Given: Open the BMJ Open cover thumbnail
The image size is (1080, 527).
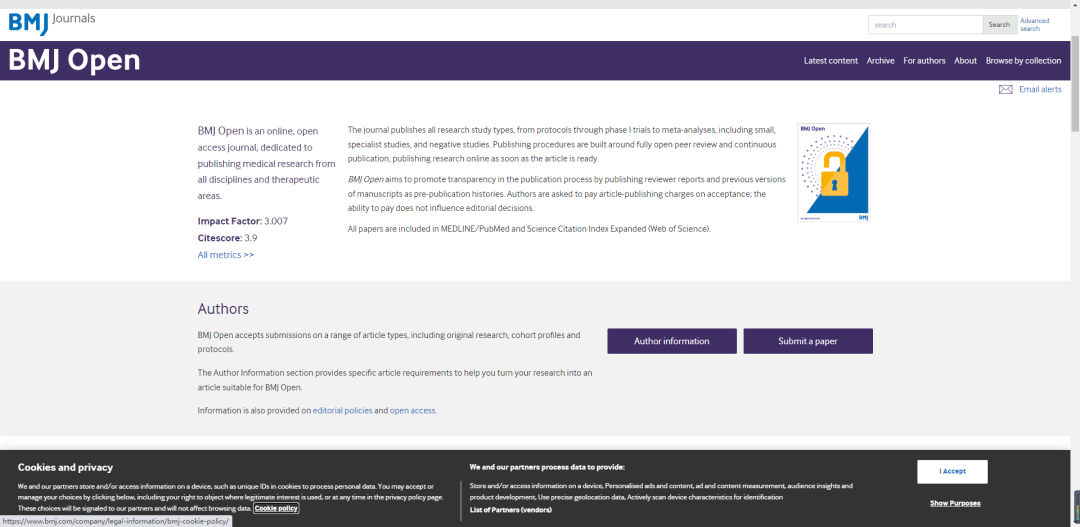Looking at the screenshot, I should (x=833, y=173).
